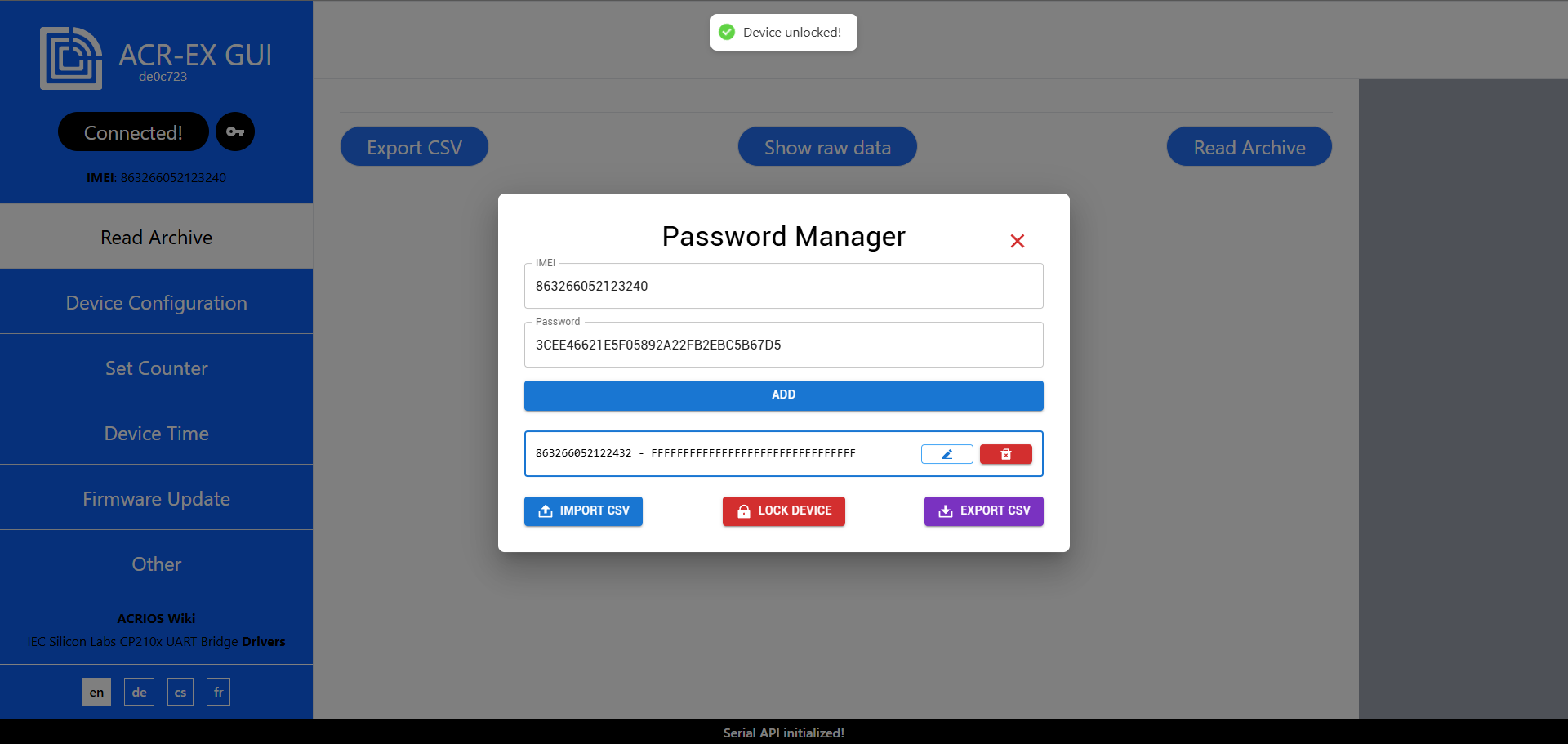Click the upload icon on Import CSV
Viewport: 1568px width, 744px height.
pos(546,510)
